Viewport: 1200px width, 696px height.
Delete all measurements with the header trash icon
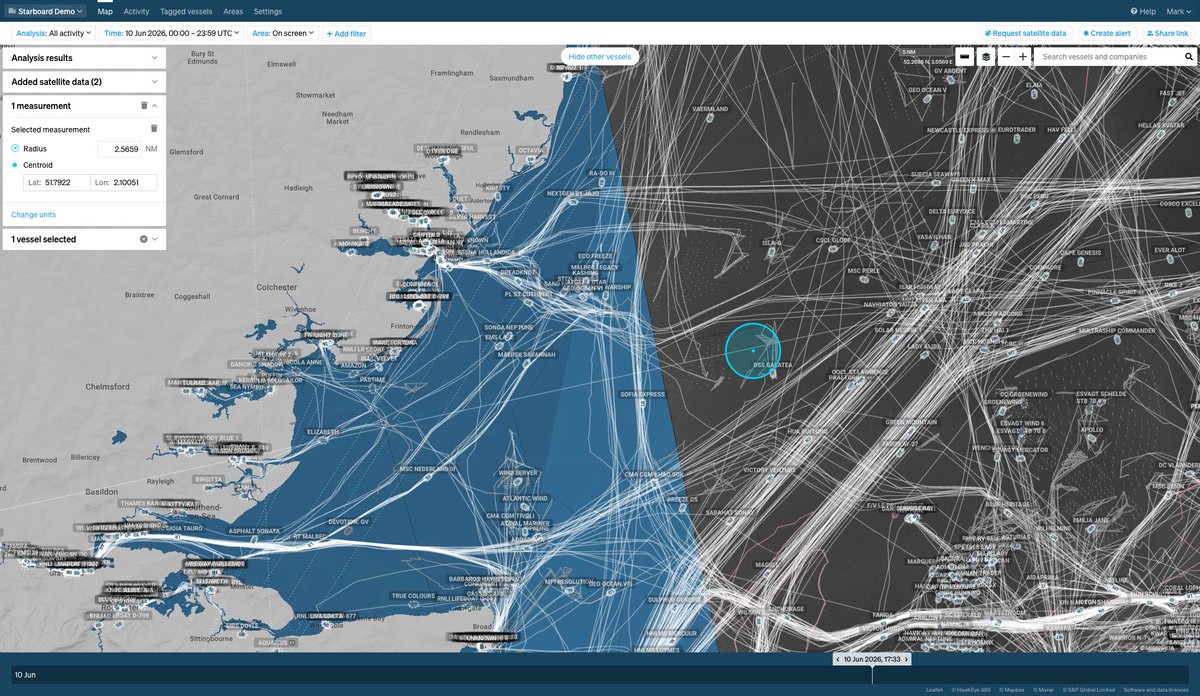(144, 105)
